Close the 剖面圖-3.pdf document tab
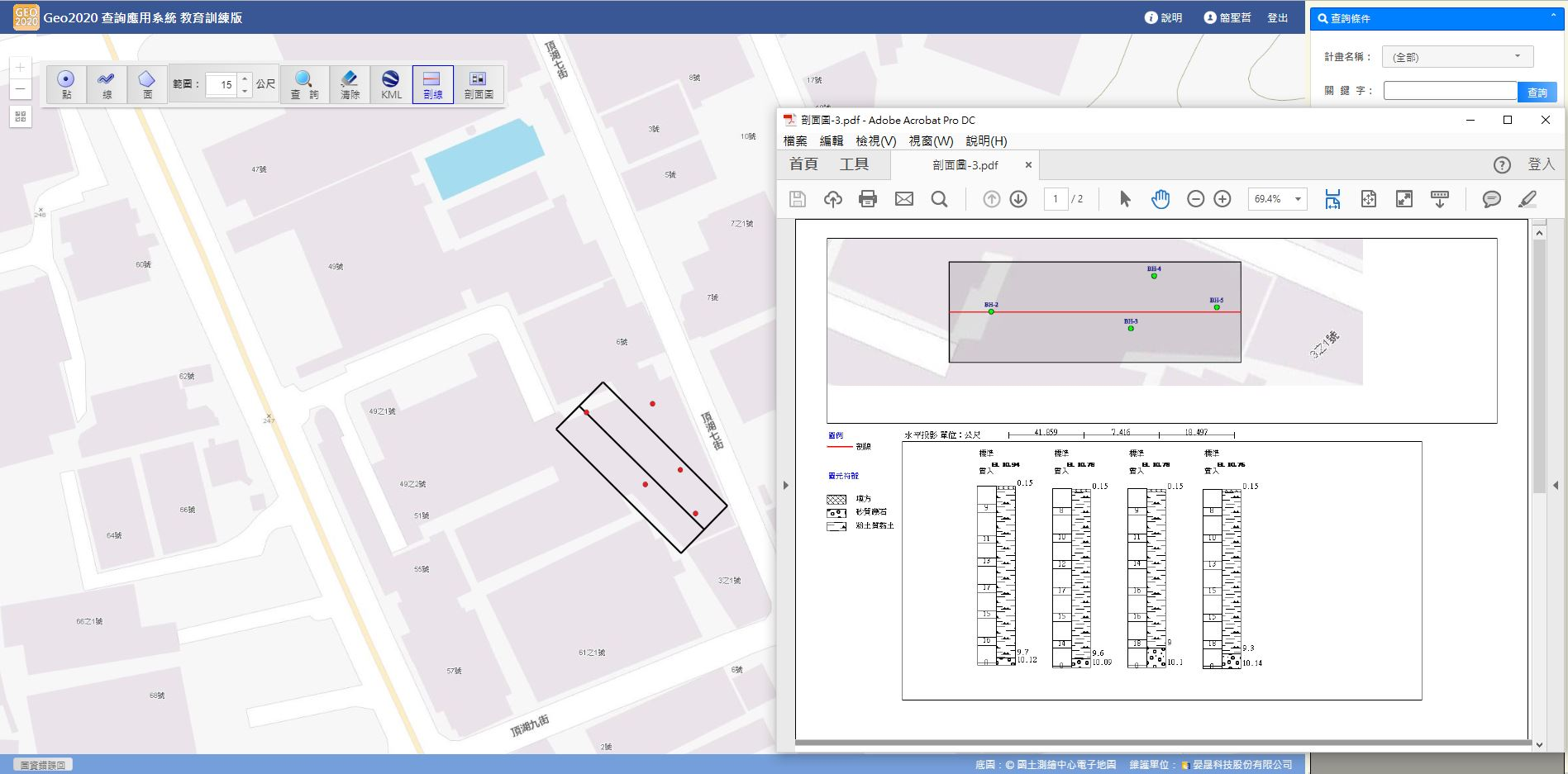Screen dimensions: 1568x774 [1028, 165]
